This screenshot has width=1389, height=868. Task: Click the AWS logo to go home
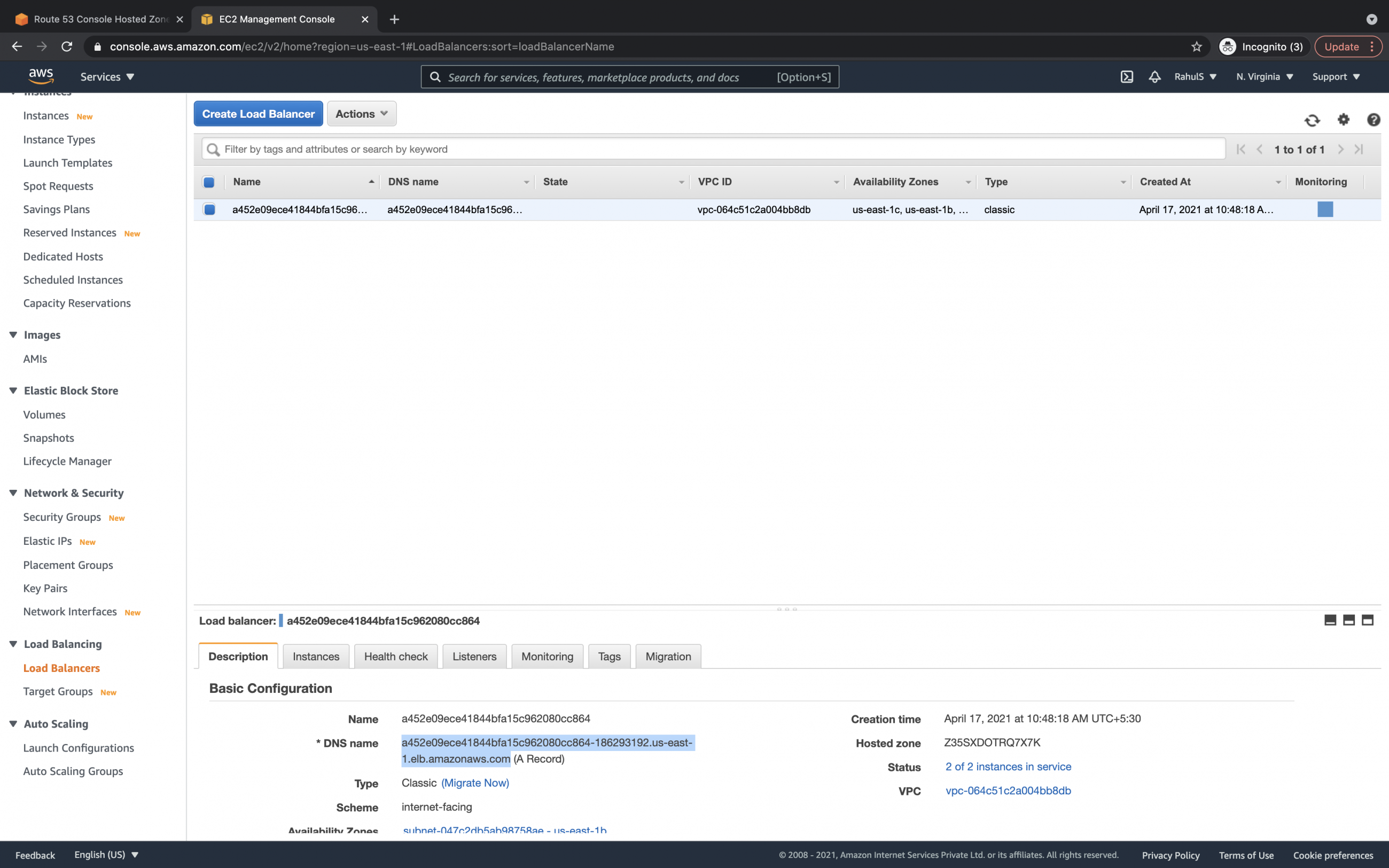[41, 76]
